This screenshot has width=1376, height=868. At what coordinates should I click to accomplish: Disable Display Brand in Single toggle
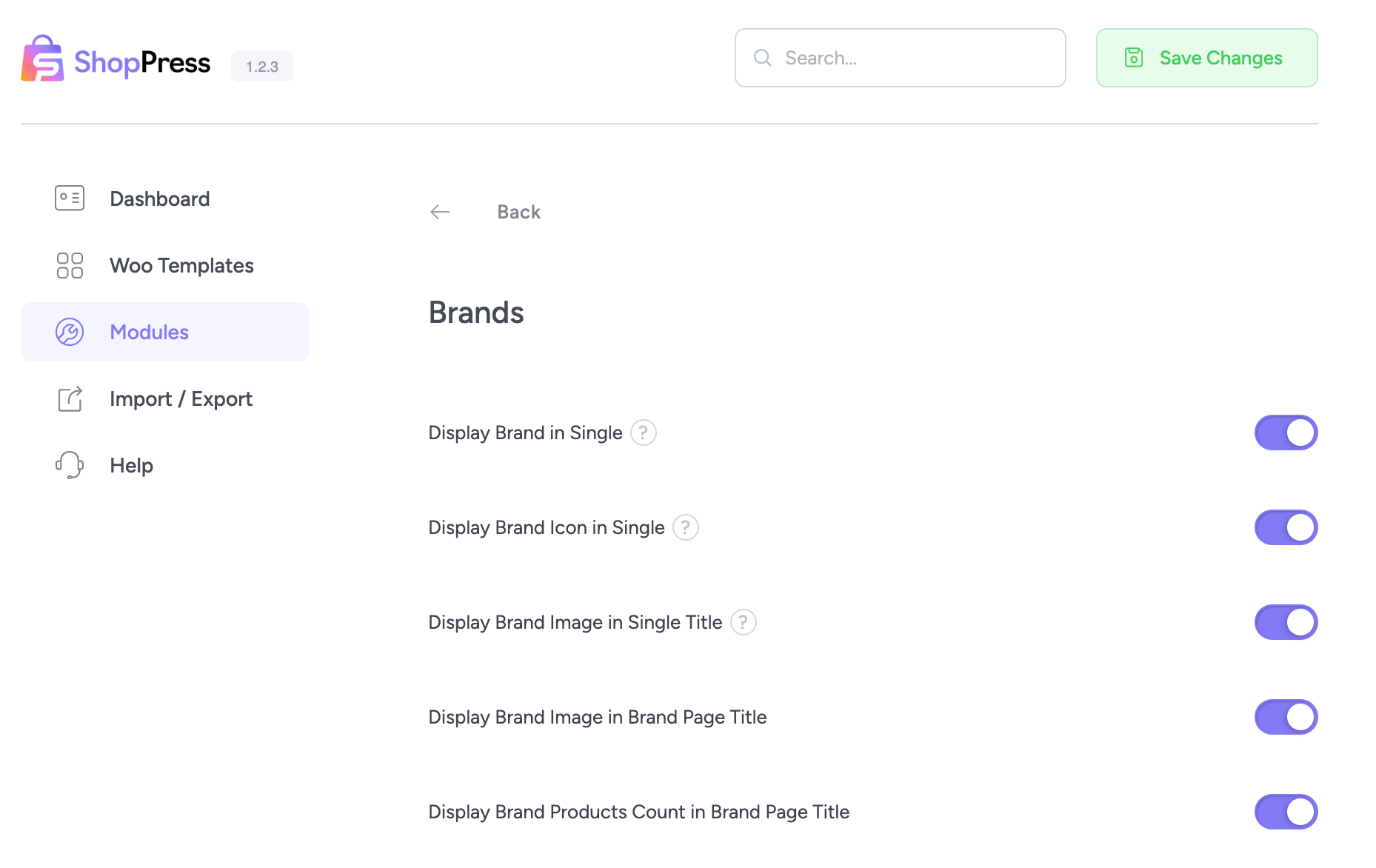pos(1286,433)
